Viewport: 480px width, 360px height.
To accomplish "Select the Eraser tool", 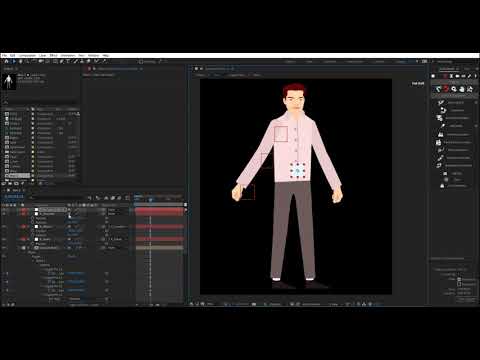I will (88, 61).
